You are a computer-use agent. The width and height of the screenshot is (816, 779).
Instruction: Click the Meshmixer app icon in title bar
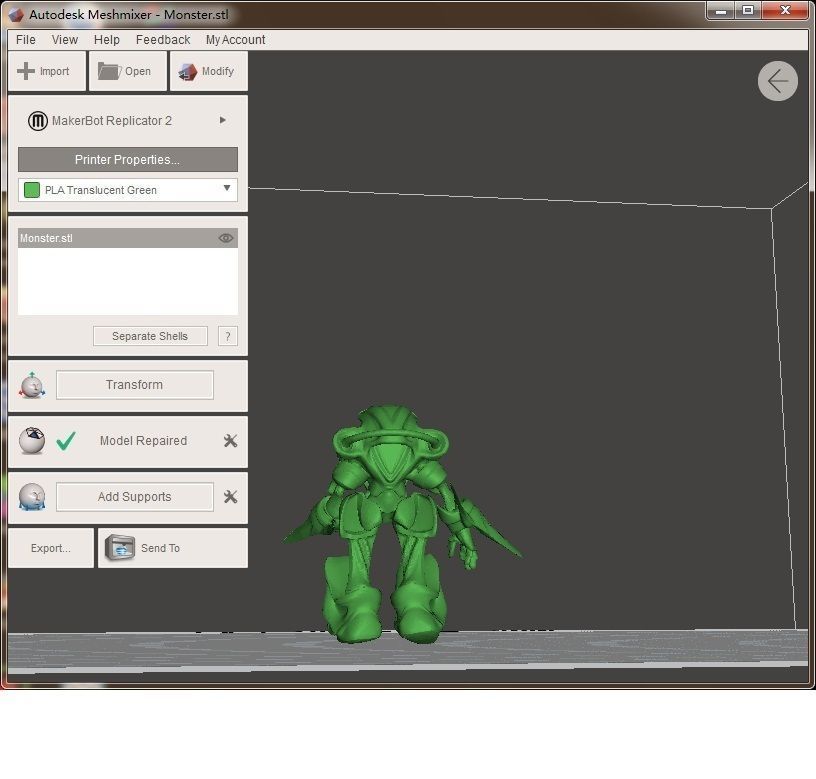coord(16,15)
